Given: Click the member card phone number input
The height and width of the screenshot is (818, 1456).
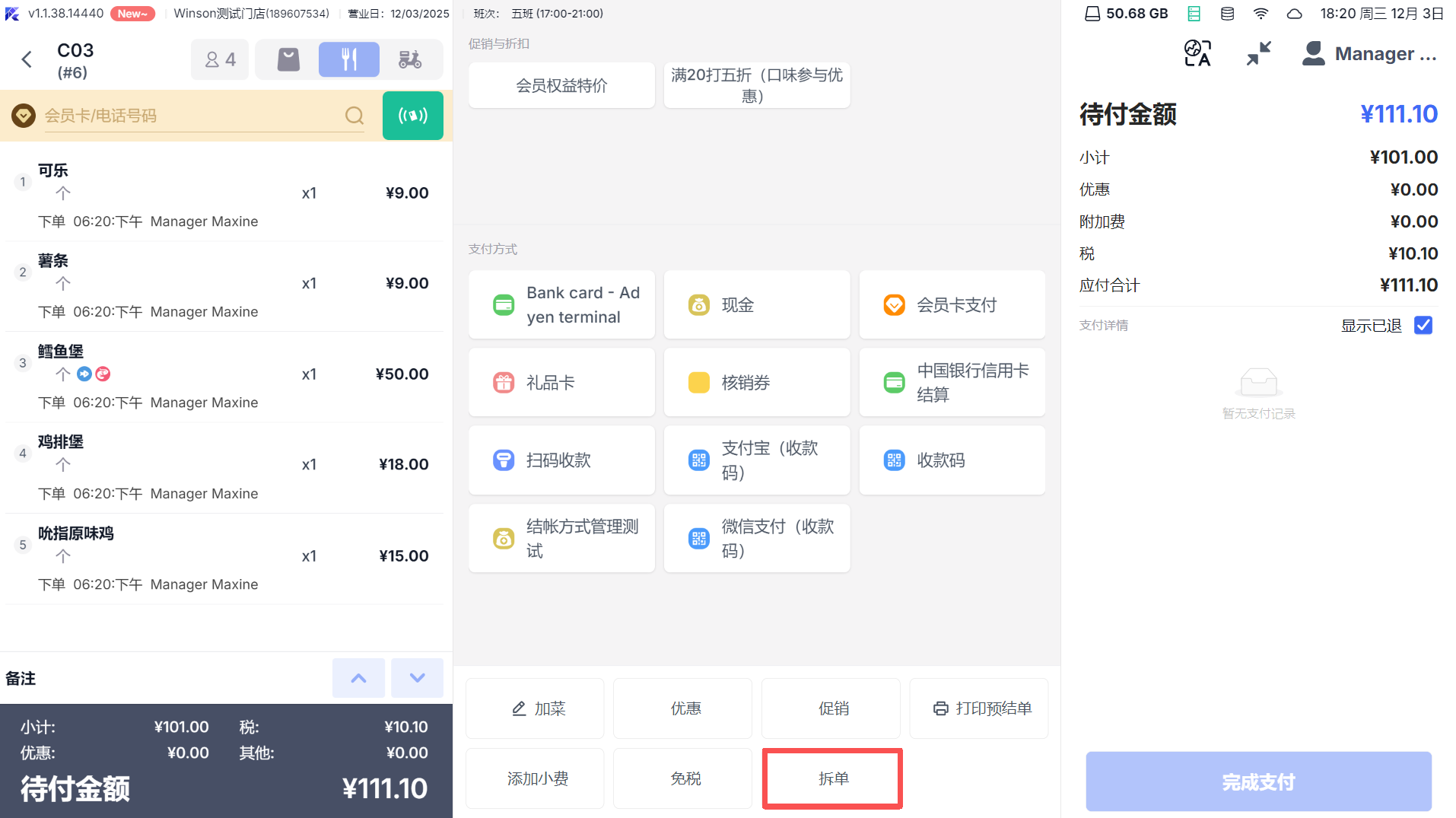Looking at the screenshot, I should [190, 116].
